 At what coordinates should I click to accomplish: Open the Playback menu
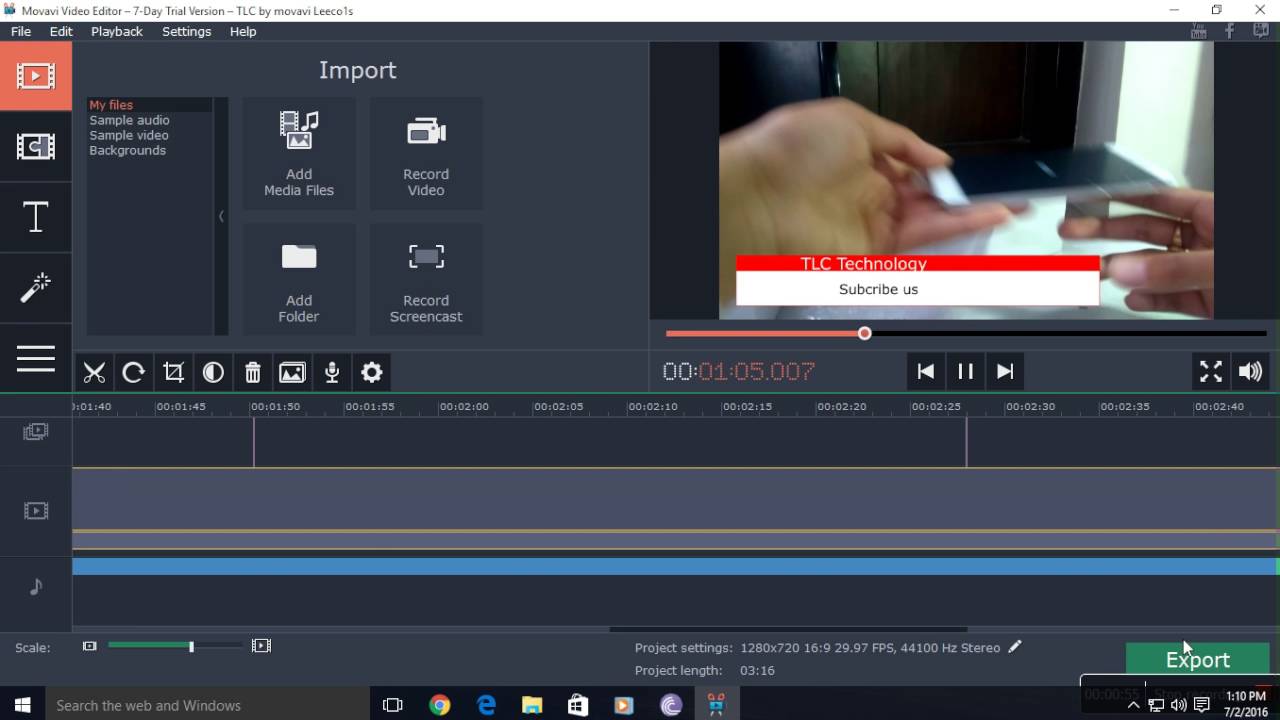pyautogui.click(x=117, y=31)
